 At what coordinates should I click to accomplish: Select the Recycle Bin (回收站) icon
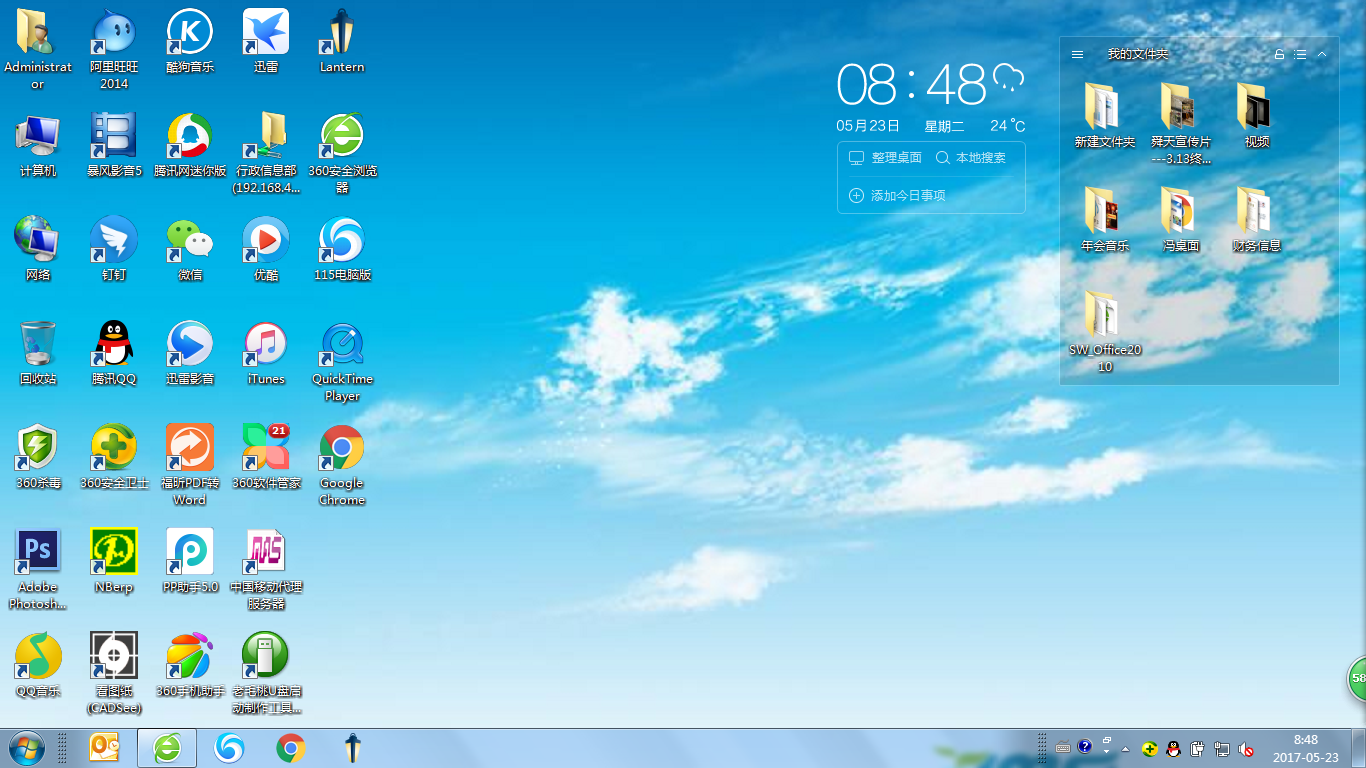[x=37, y=344]
